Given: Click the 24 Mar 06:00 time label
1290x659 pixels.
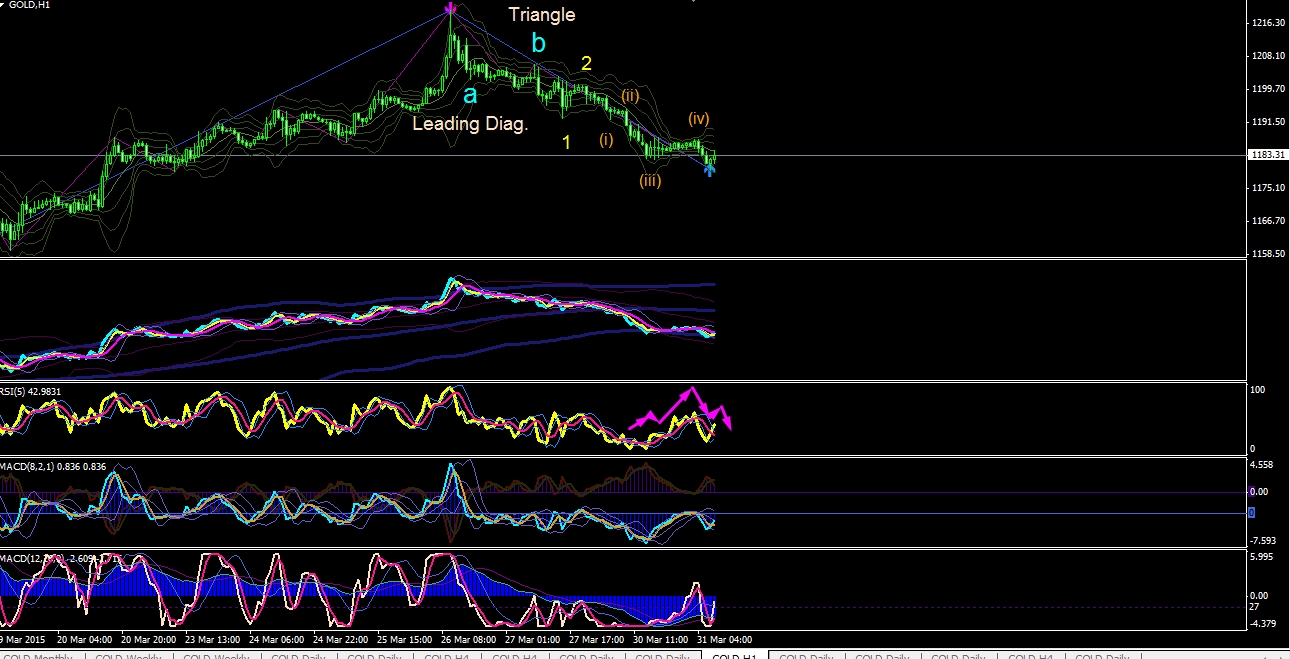Looking at the screenshot, I should coord(276,639).
